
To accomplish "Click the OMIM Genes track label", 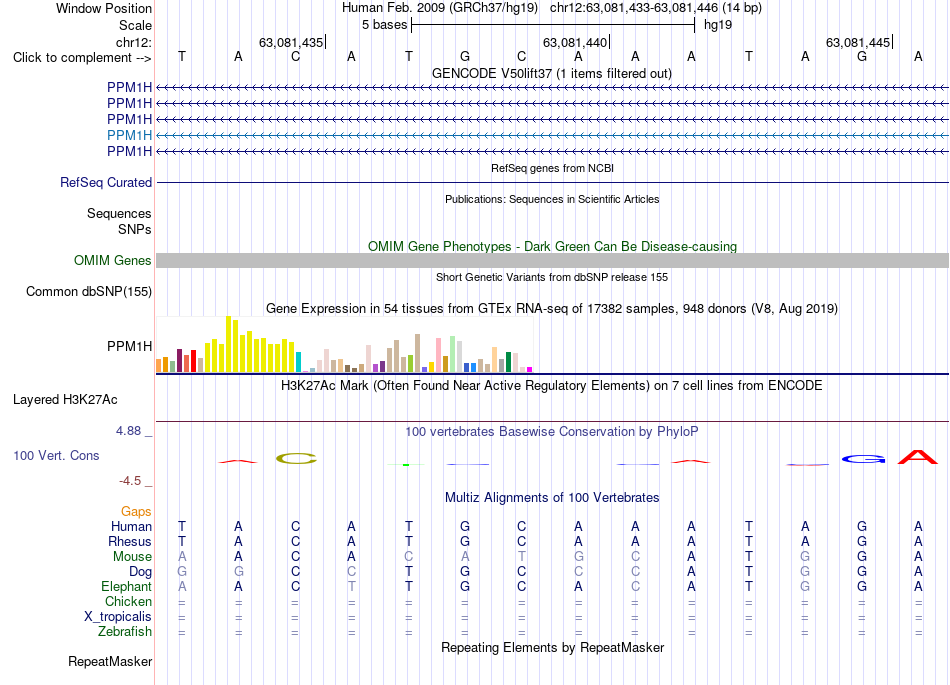I will click(113, 260).
